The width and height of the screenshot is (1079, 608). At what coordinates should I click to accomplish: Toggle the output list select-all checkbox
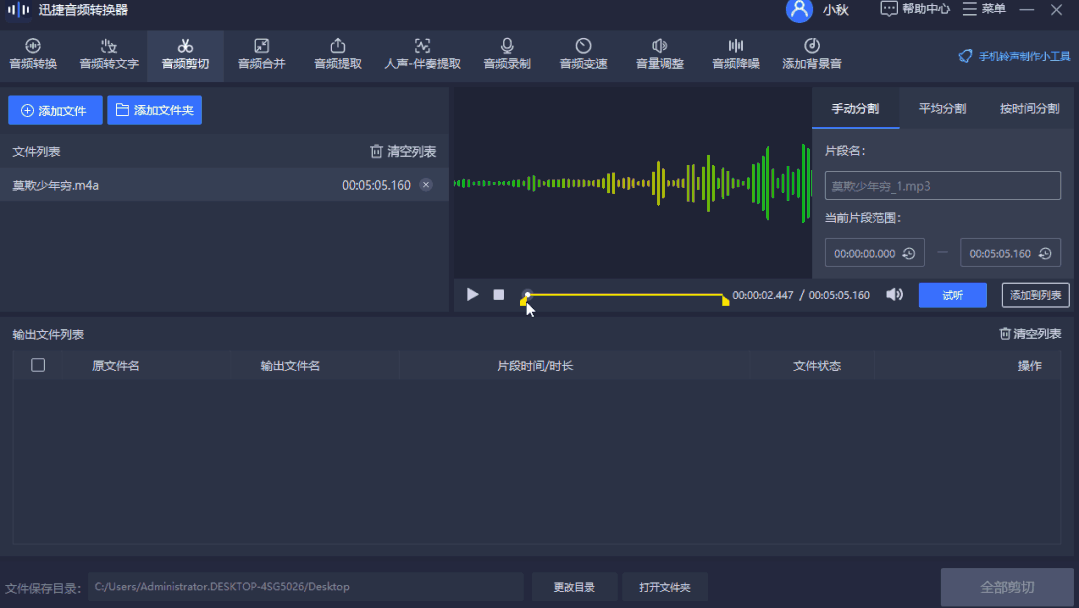(x=38, y=365)
